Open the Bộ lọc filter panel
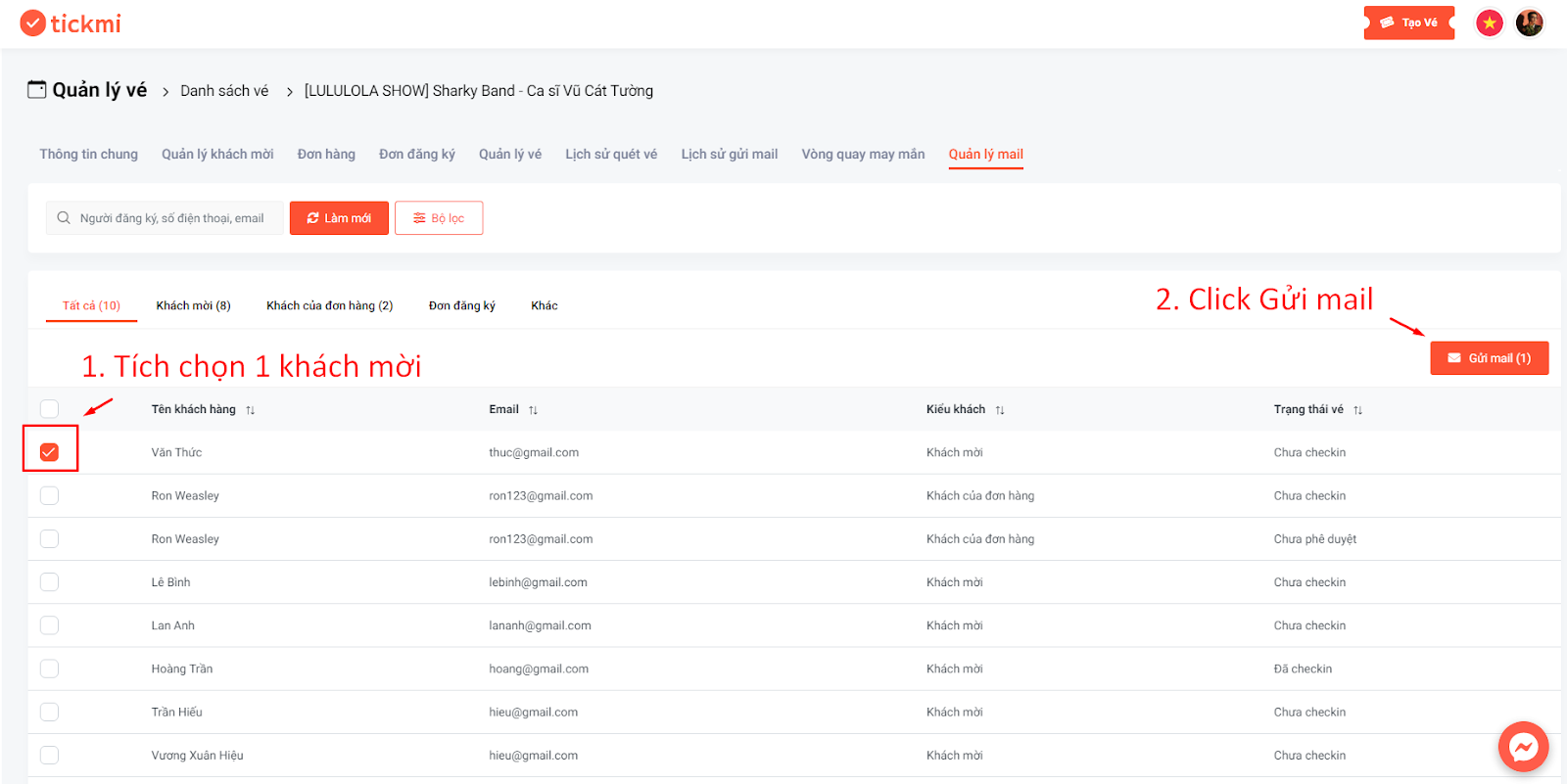The image size is (1567, 784). 439,218
